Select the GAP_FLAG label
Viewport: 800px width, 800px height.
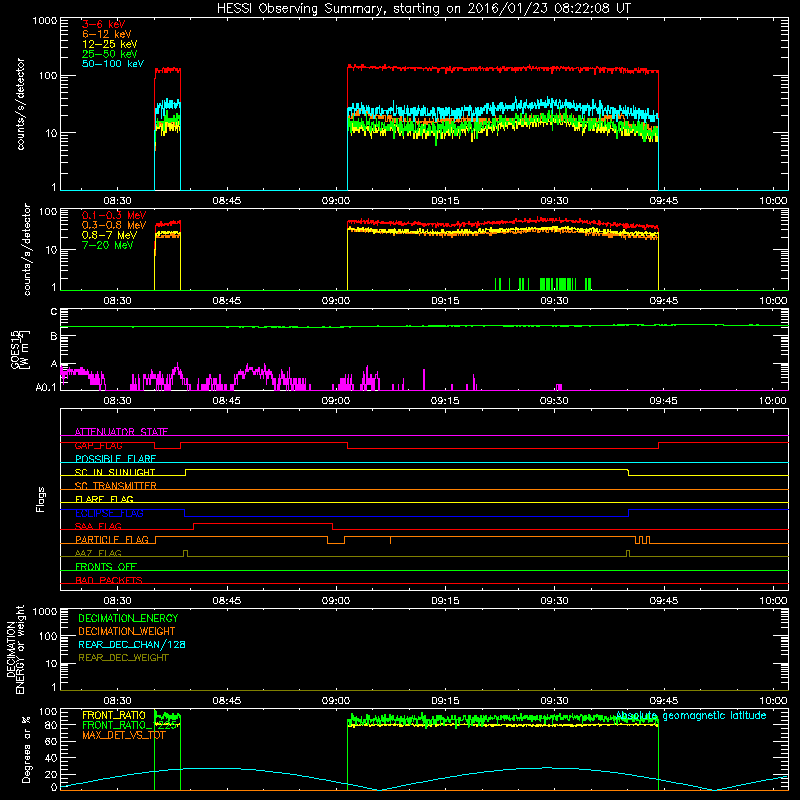[98, 445]
